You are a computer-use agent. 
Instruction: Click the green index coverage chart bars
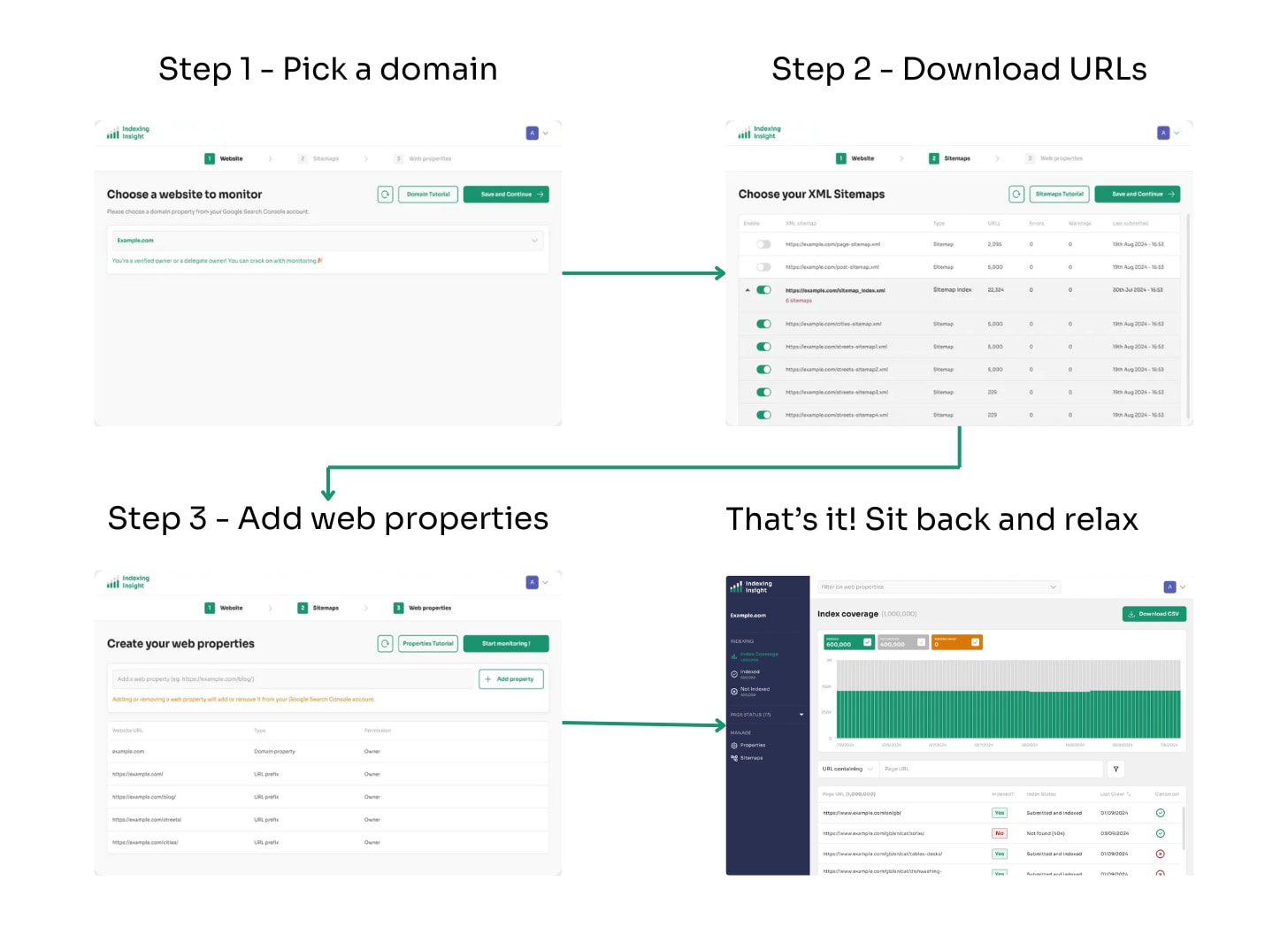(1008, 714)
